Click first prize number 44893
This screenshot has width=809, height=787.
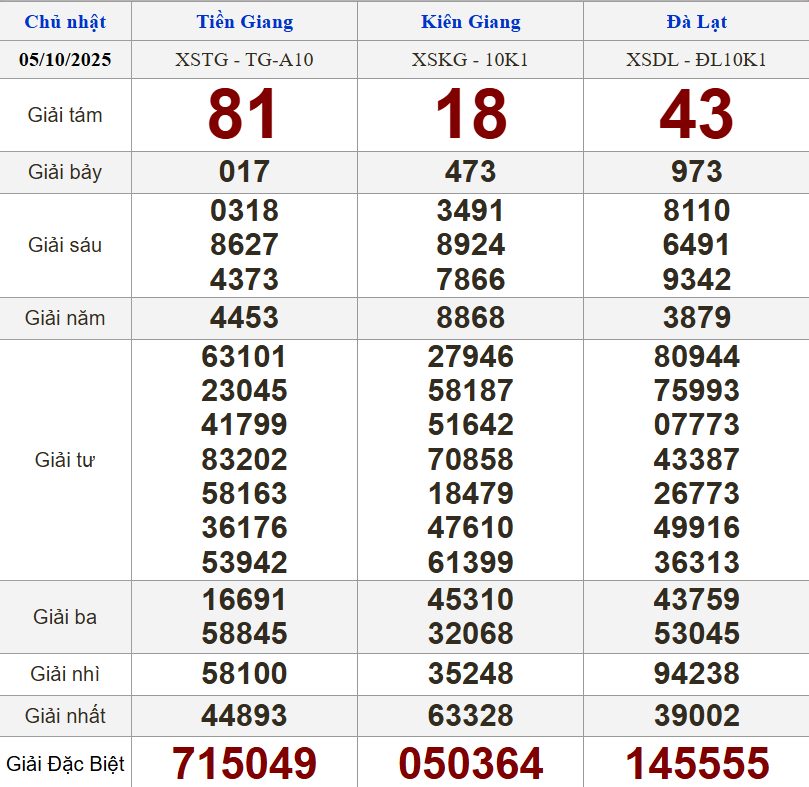point(244,716)
